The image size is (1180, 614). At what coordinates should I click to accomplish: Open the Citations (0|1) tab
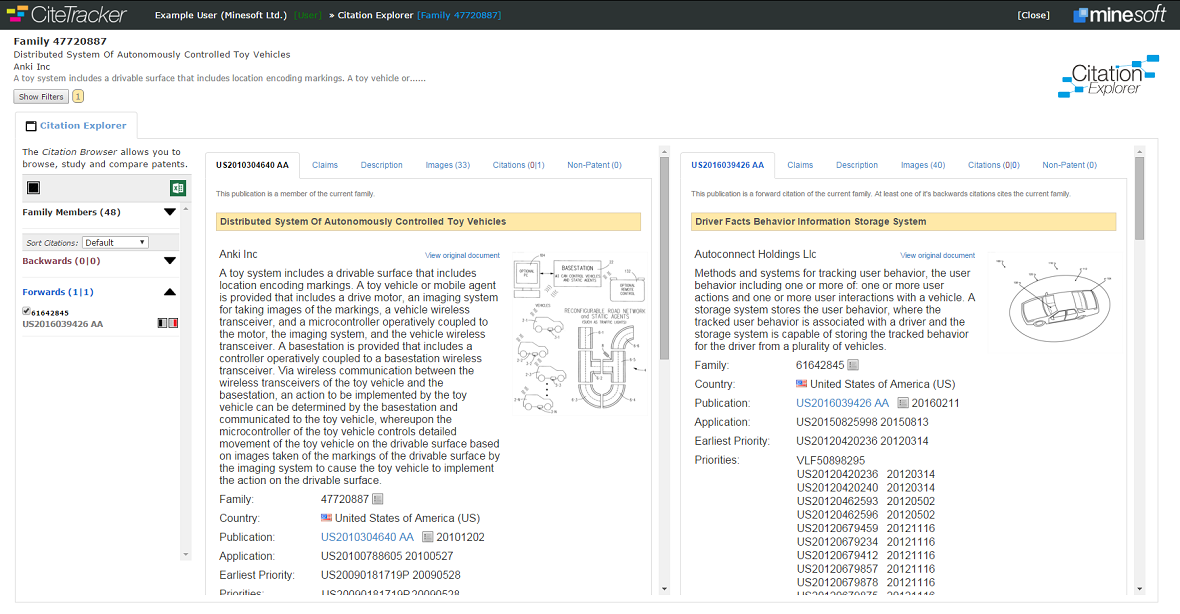point(519,165)
